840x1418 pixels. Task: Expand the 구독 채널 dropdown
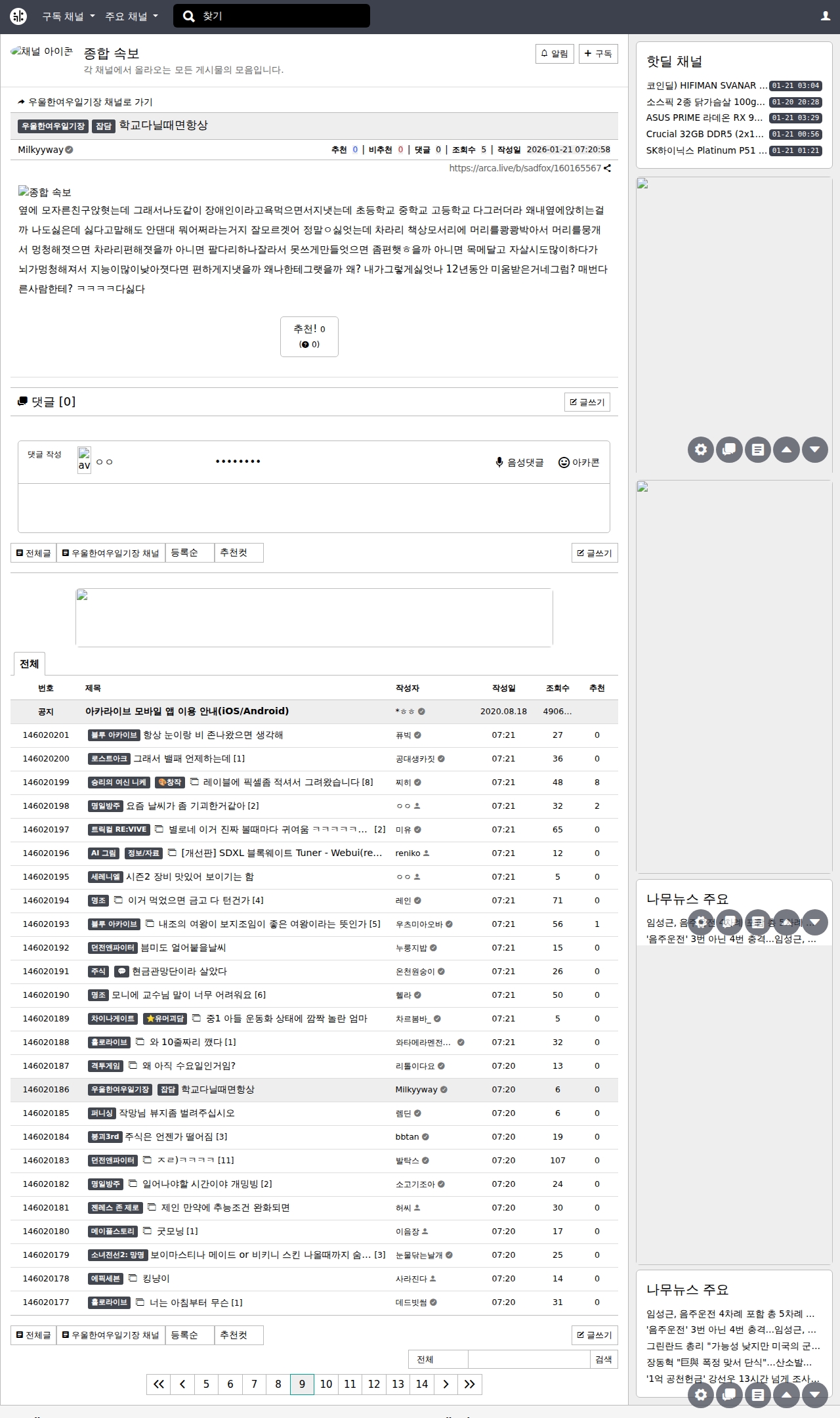point(68,16)
